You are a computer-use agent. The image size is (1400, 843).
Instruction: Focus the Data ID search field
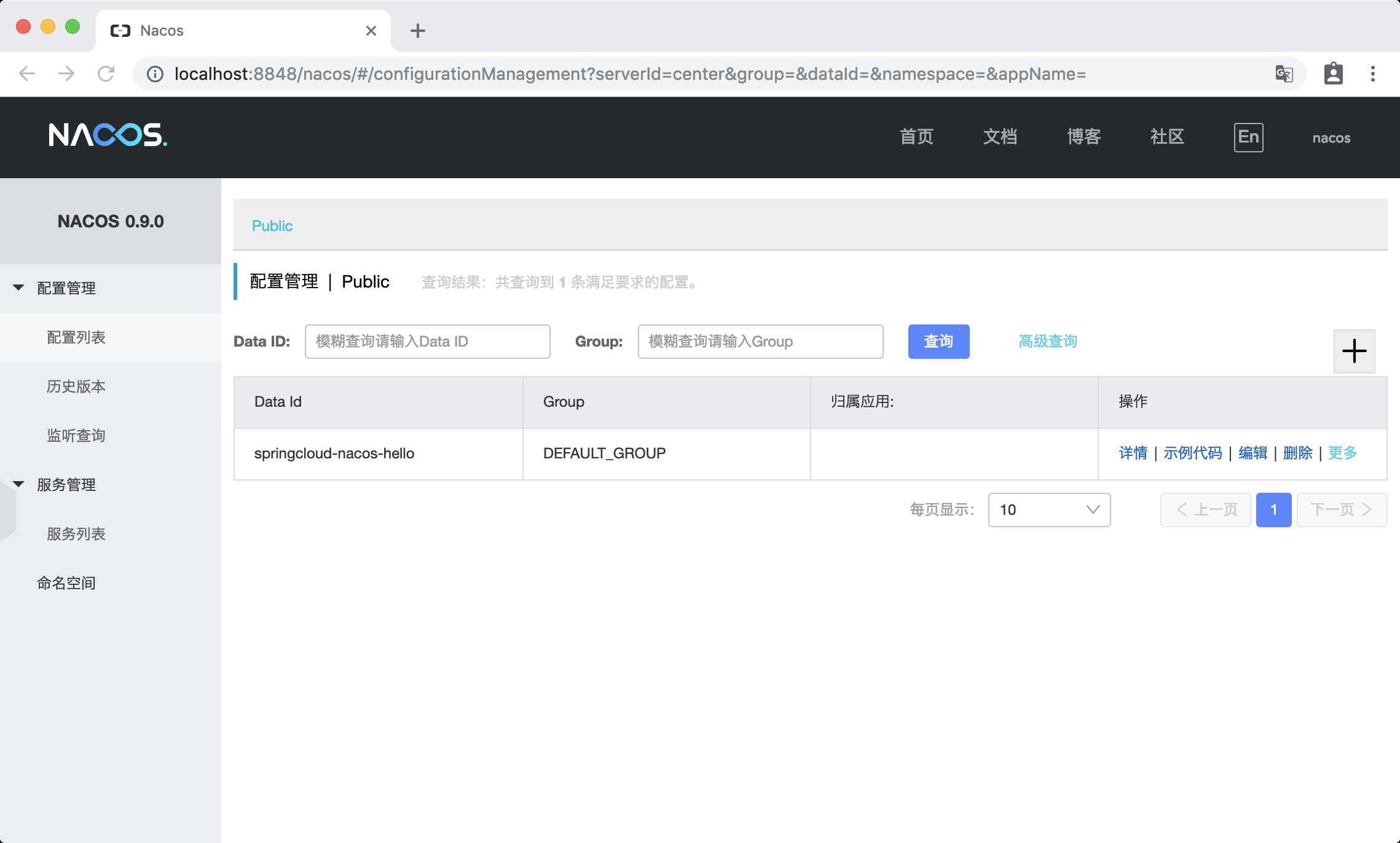click(427, 342)
